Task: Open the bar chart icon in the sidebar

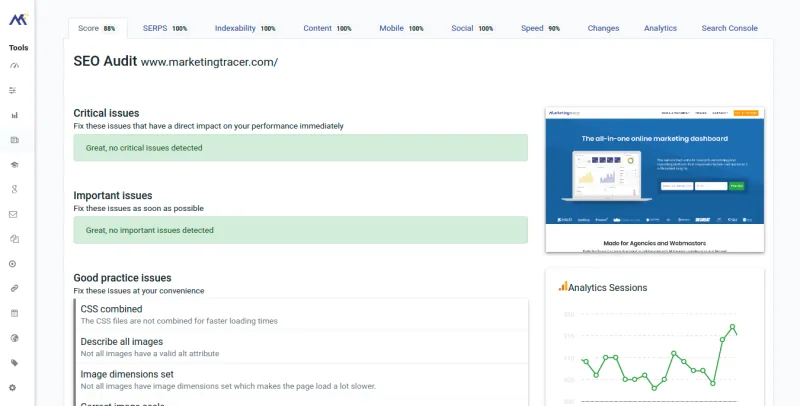Action: point(14,115)
